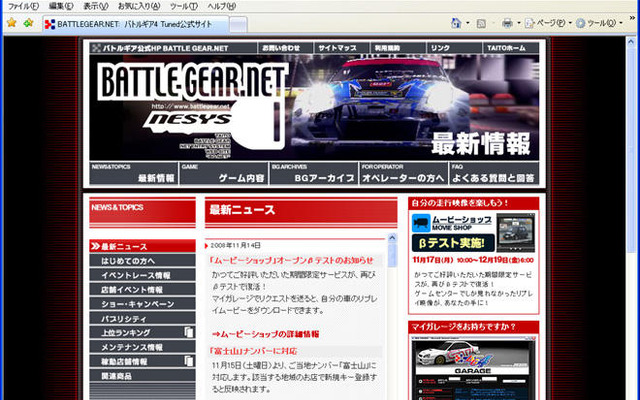
Task: Select 上位ランキング in the sidebar
Action: coord(142,333)
